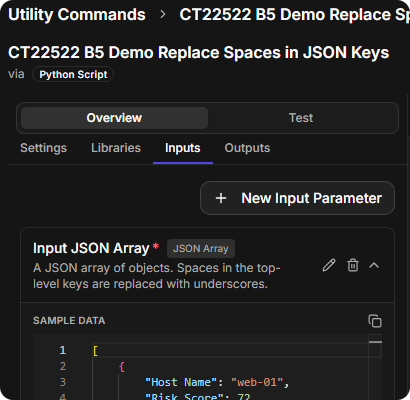Screen dimensions: 410x400
Task: Select the Inputs tab
Action: tap(183, 148)
